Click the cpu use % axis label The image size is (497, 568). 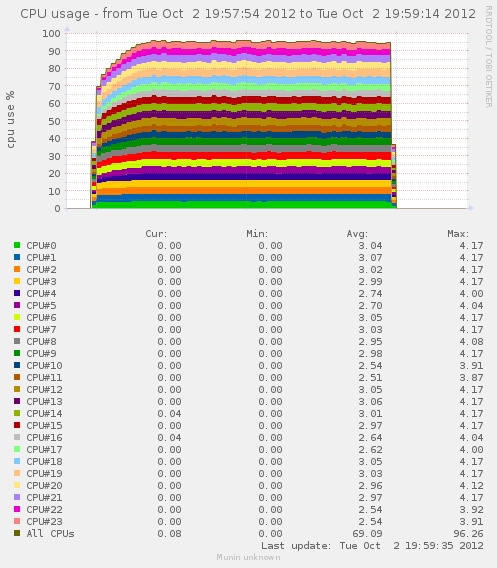(x=10, y=120)
